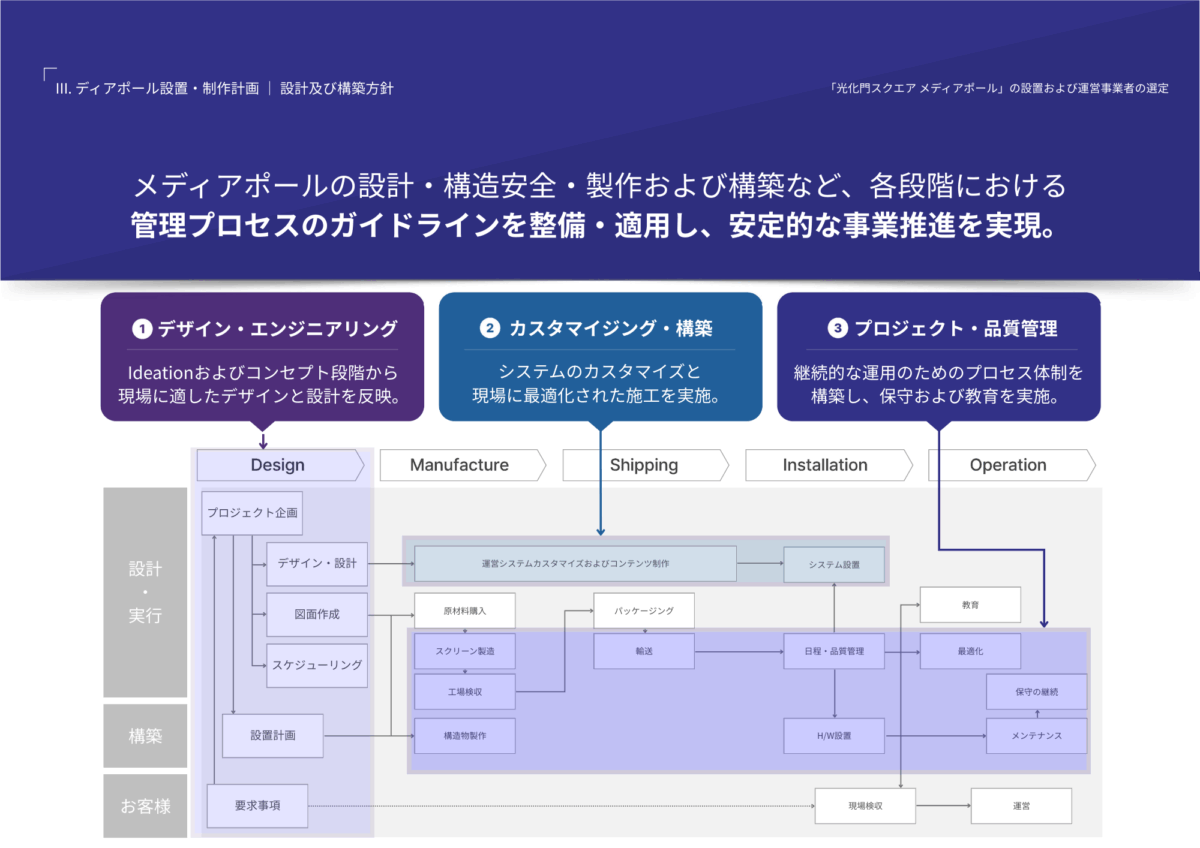Click the number 3 circle icon
The image size is (1200, 848).
pos(837,328)
